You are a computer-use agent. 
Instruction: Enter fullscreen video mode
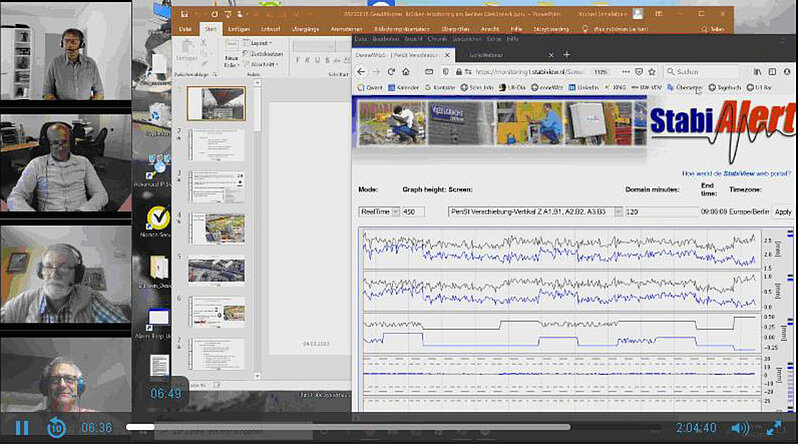point(773,428)
